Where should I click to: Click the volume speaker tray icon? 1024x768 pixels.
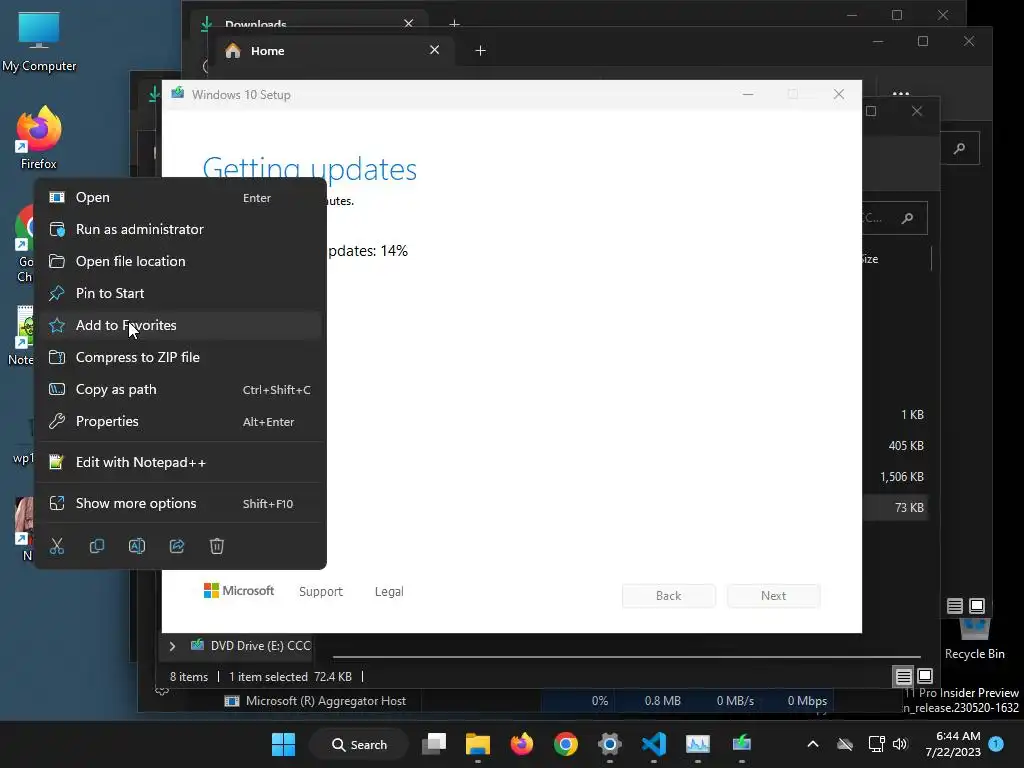(900, 744)
